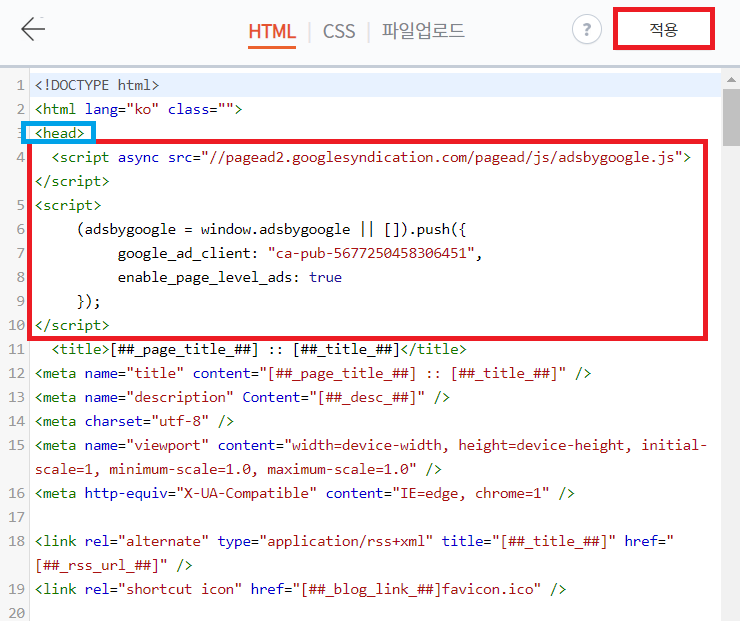Click the opening <script> tag on line 5
740x621 pixels.
click(x=68, y=205)
